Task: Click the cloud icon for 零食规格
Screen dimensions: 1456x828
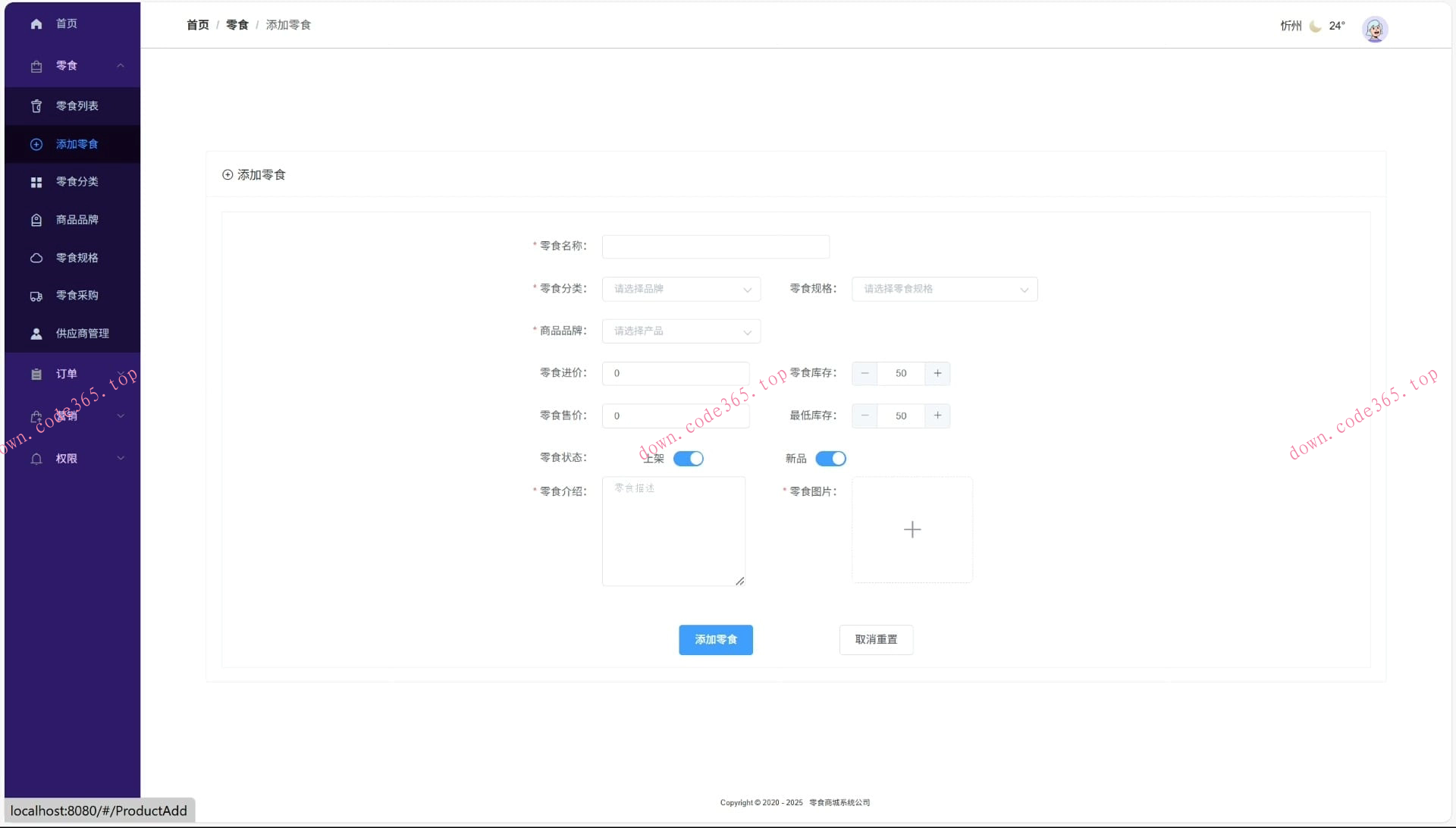Action: click(36, 258)
